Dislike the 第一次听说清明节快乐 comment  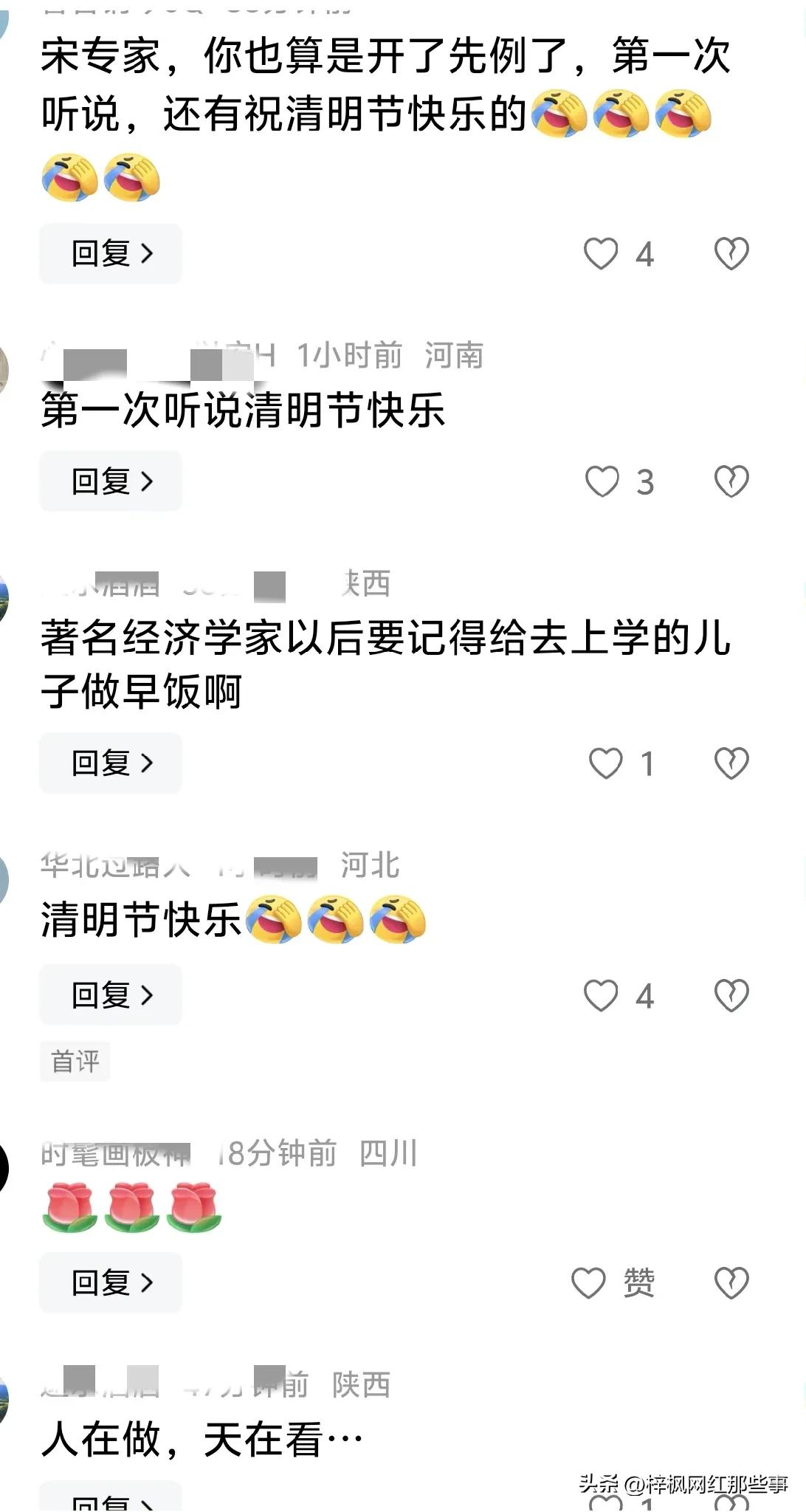(731, 481)
